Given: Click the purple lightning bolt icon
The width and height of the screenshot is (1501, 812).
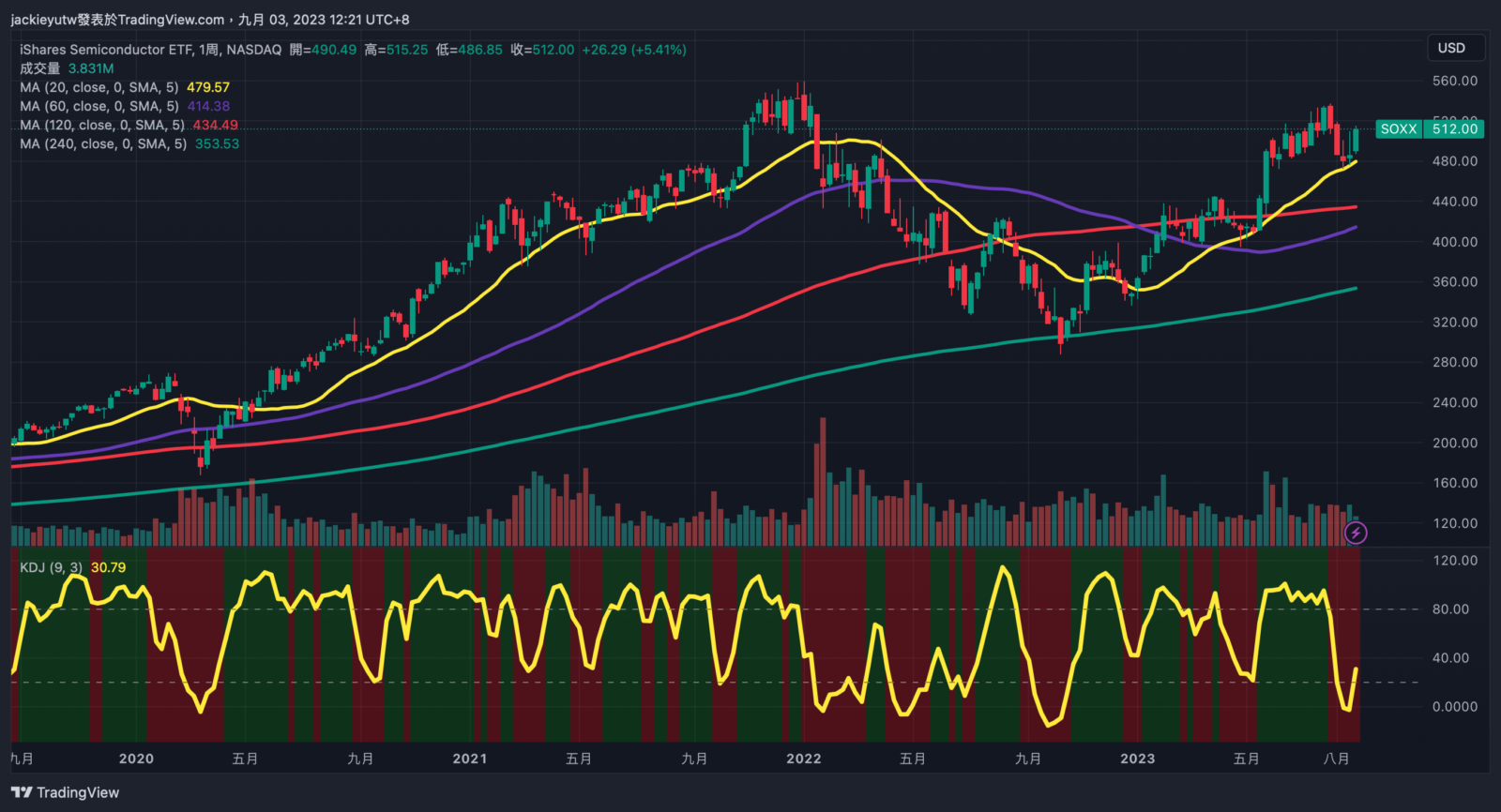Looking at the screenshot, I should [1356, 534].
